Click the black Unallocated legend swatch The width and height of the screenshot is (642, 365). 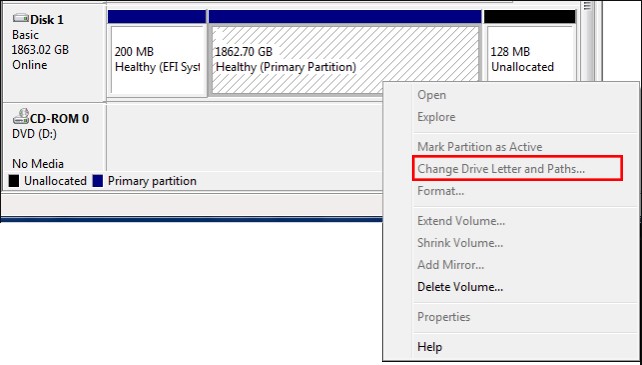click(14, 181)
